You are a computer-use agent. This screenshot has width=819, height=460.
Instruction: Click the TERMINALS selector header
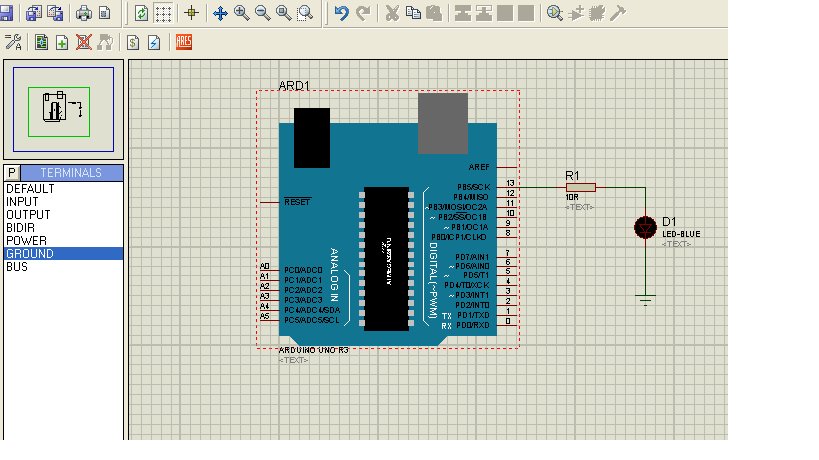pos(72,173)
